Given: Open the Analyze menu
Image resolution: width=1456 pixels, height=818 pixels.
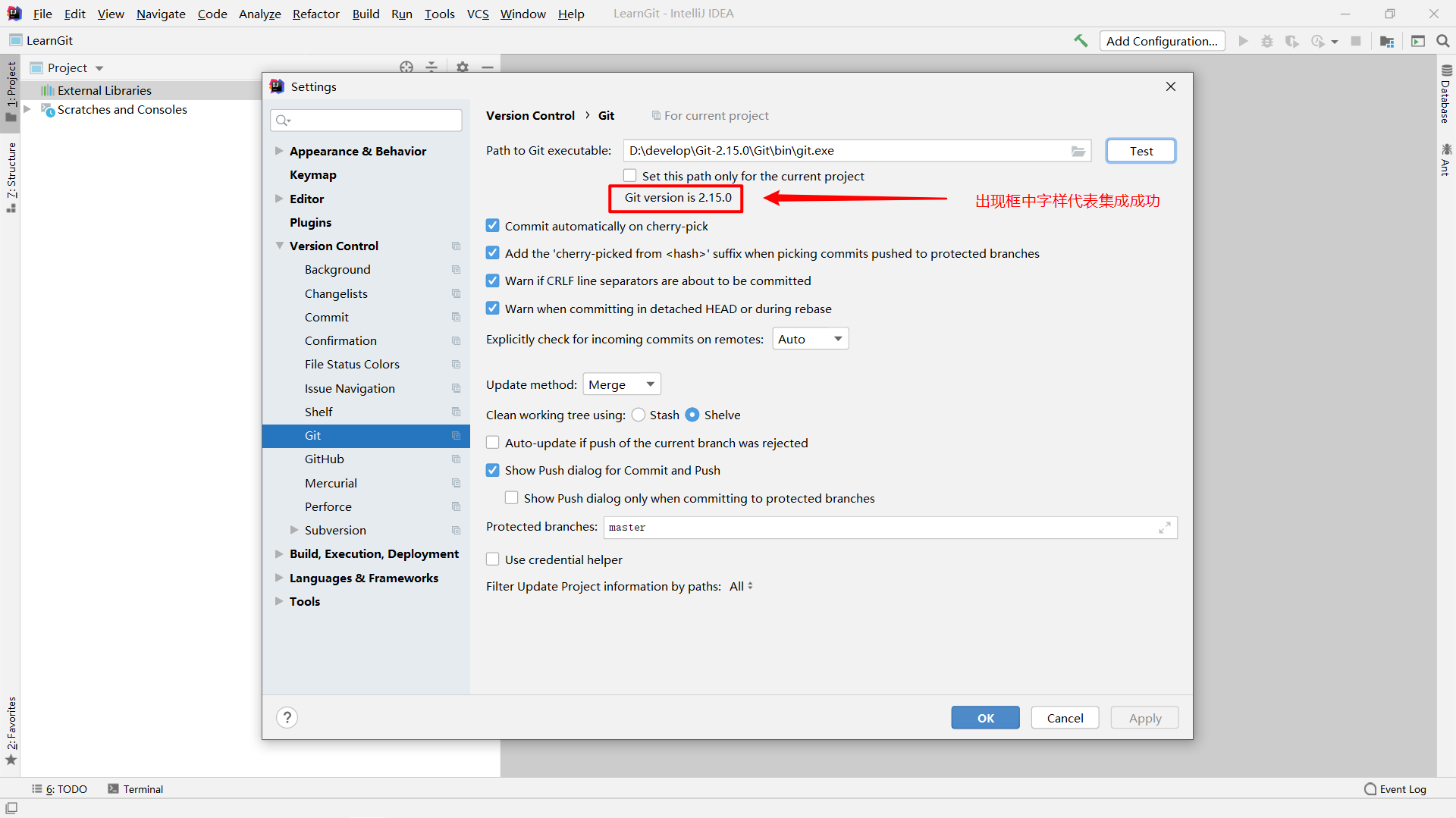Looking at the screenshot, I should click(x=260, y=14).
